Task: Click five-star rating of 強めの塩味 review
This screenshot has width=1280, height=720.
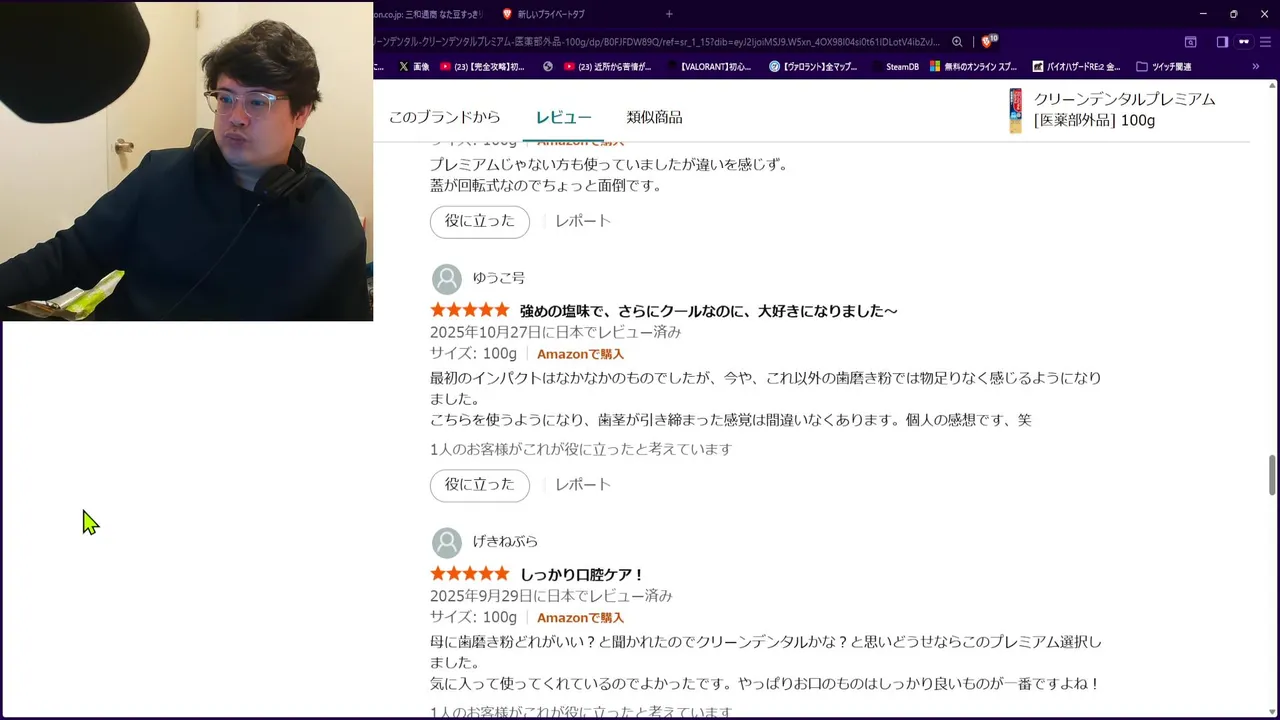Action: [470, 310]
